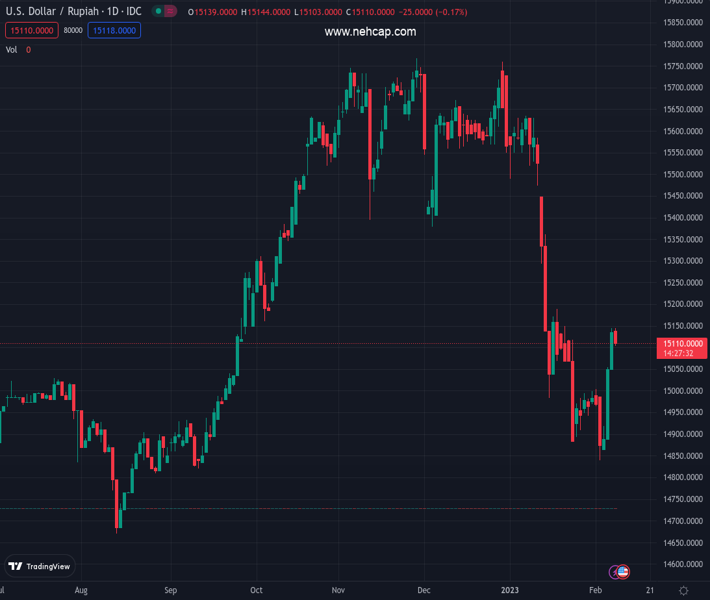The image size is (710, 600).
Task: Click the 21 date label on time axis
Action: click(x=650, y=590)
